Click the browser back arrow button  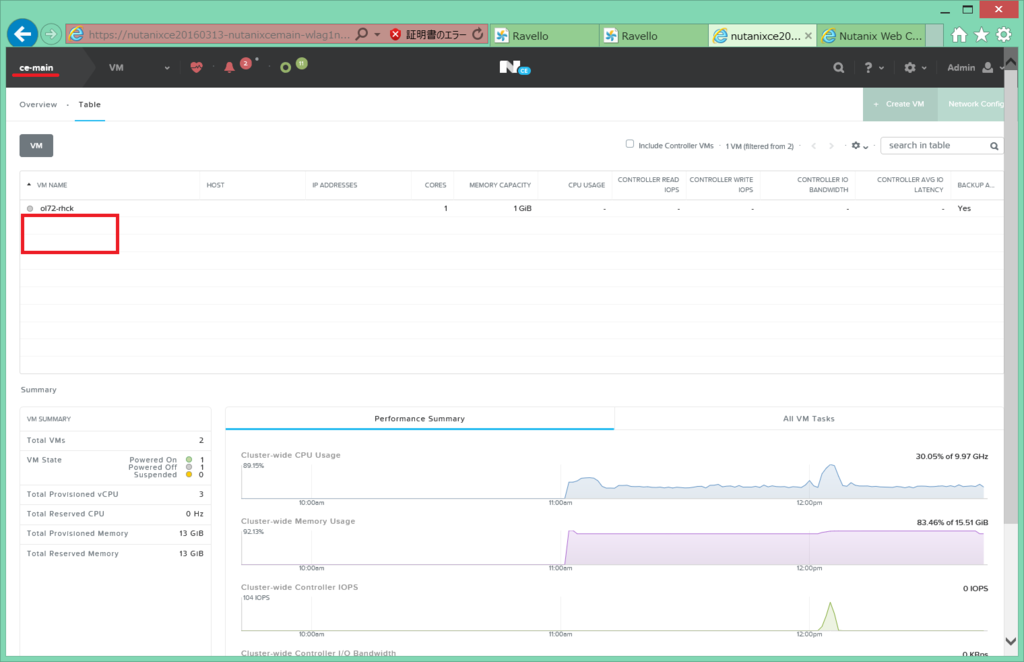coord(23,33)
